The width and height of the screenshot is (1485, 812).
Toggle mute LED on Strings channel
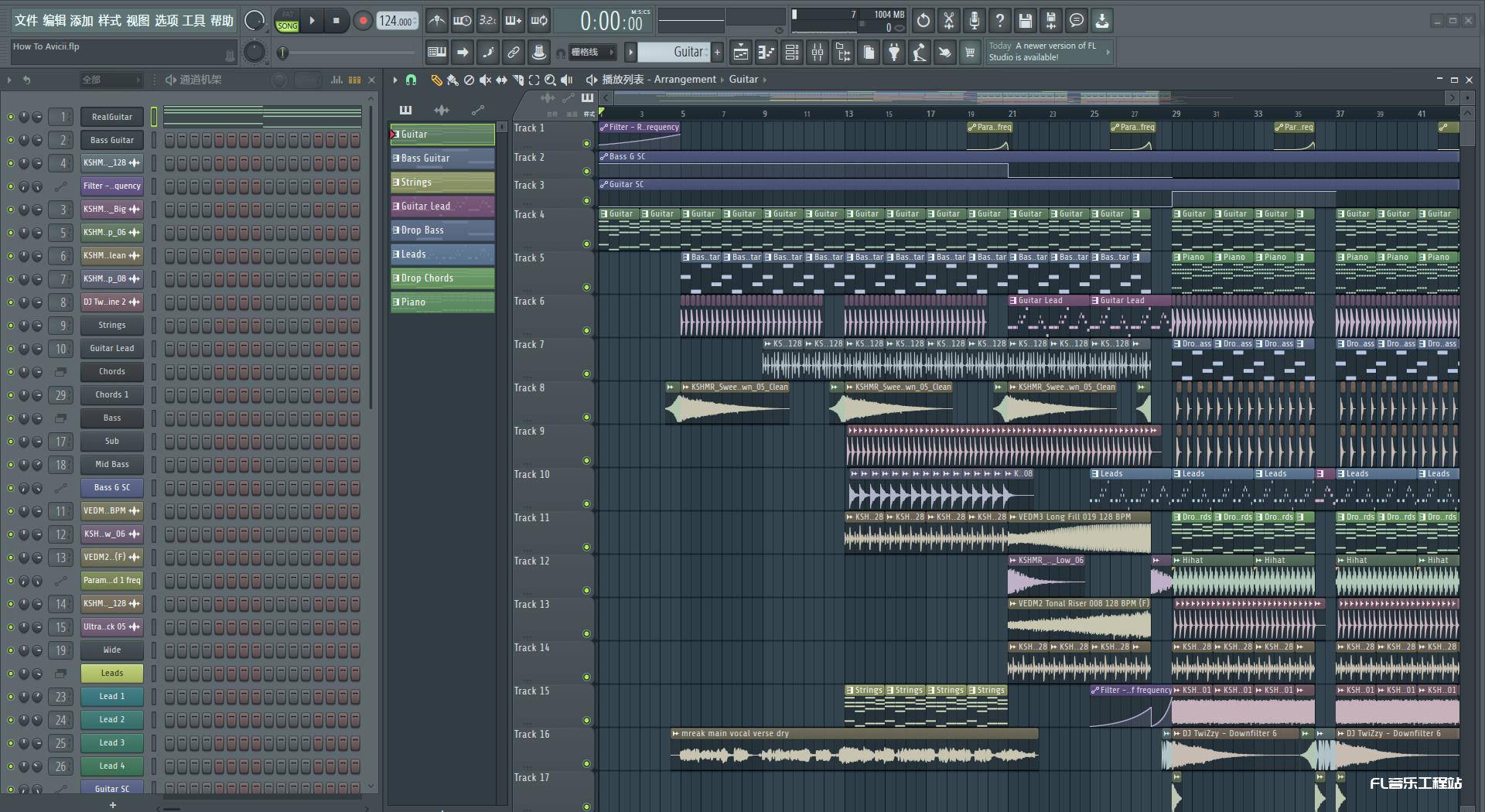pyautogui.click(x=10, y=326)
